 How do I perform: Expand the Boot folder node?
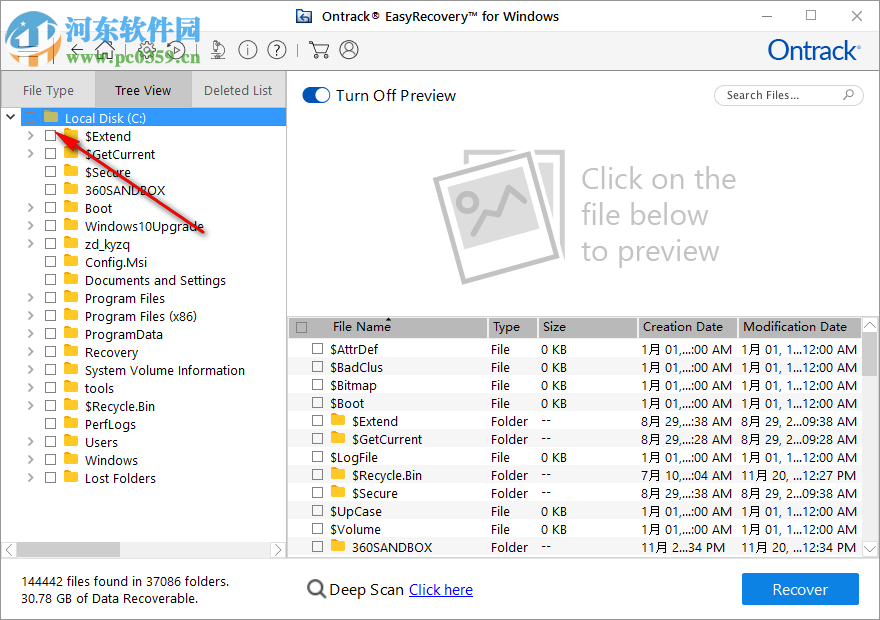[x=31, y=208]
